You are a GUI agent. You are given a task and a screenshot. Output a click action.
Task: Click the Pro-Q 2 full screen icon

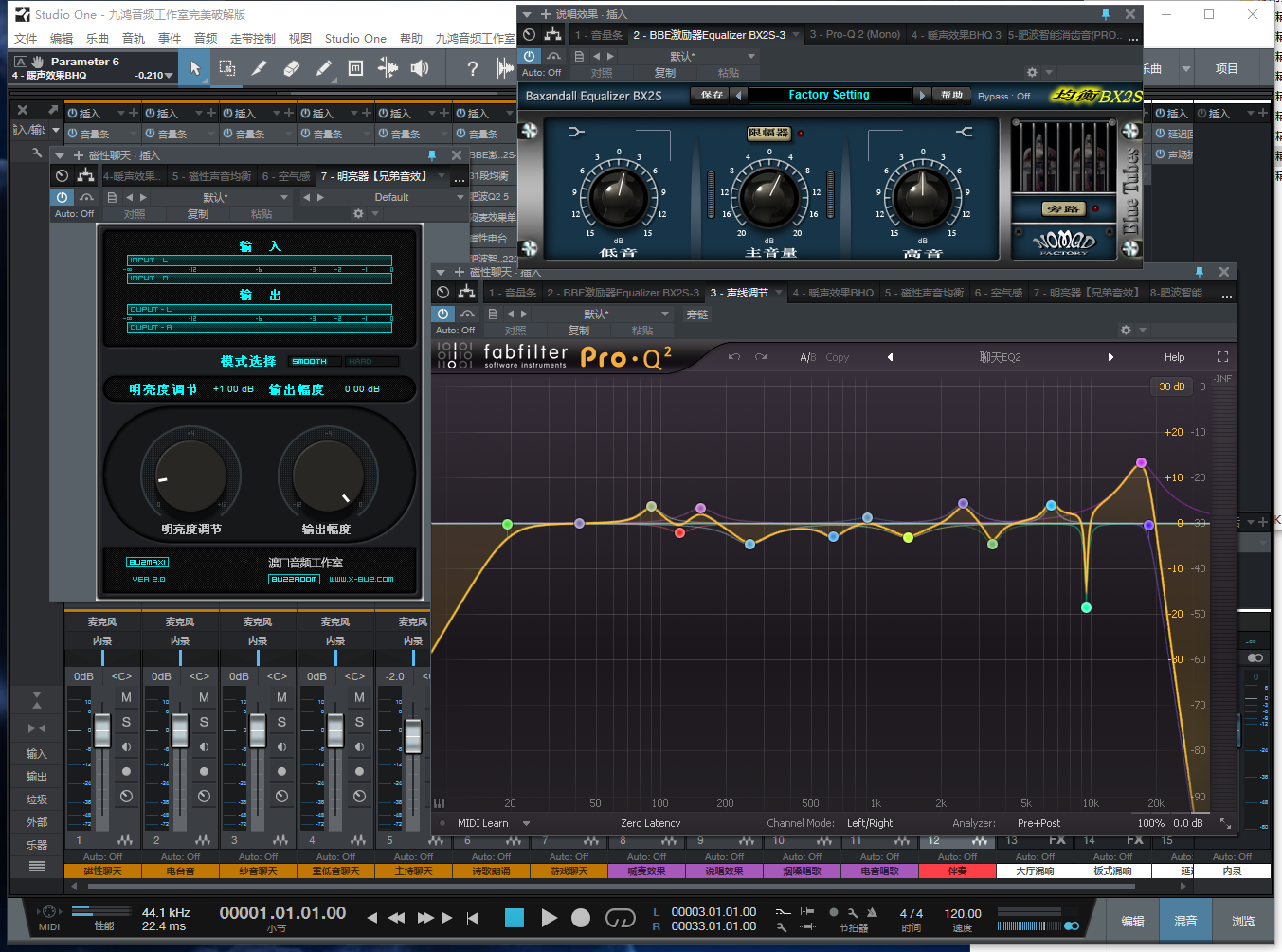tap(1222, 357)
